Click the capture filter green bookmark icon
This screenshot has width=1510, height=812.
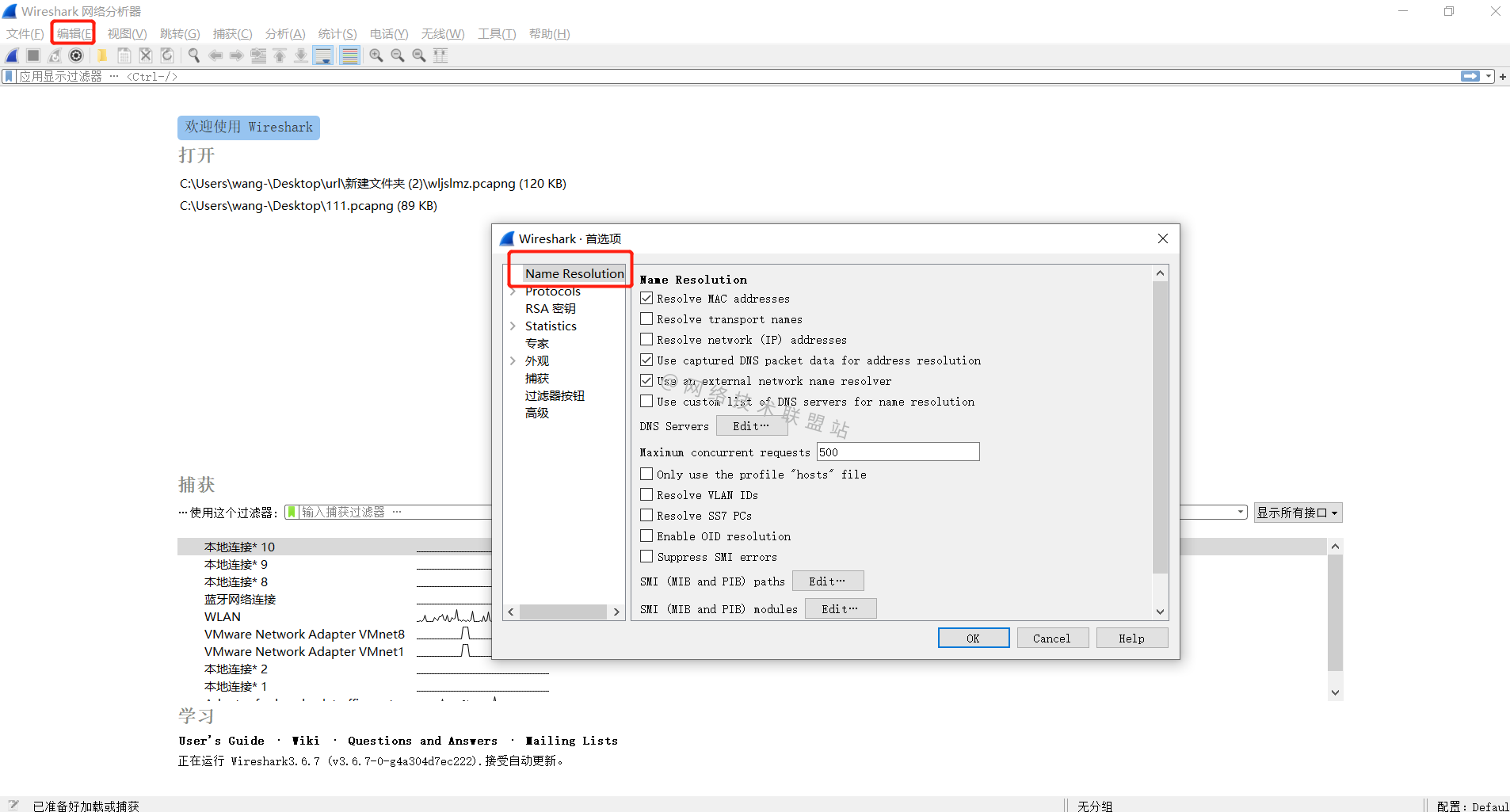(292, 513)
